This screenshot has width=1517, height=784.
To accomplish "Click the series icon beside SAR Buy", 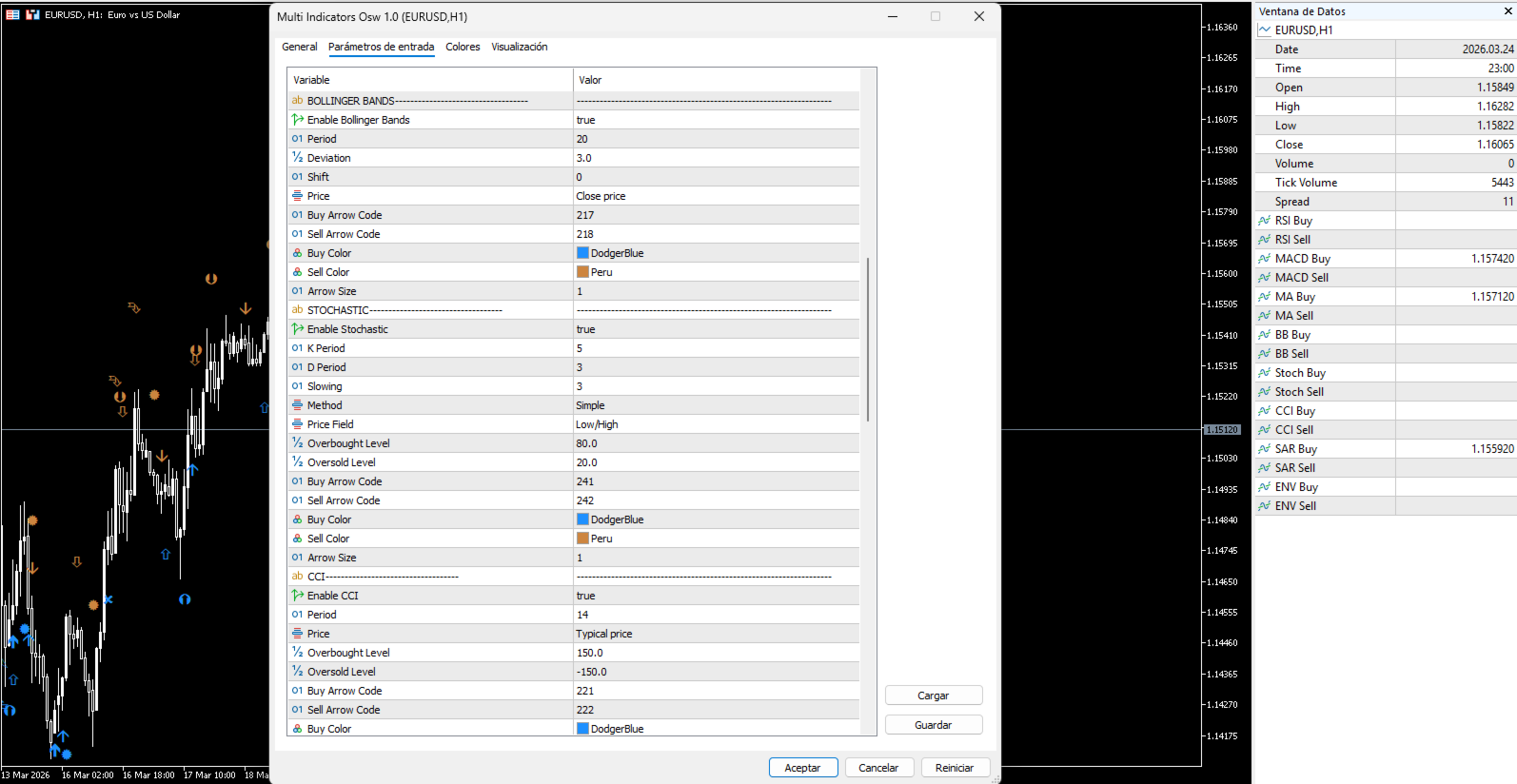I will pyautogui.click(x=1265, y=449).
